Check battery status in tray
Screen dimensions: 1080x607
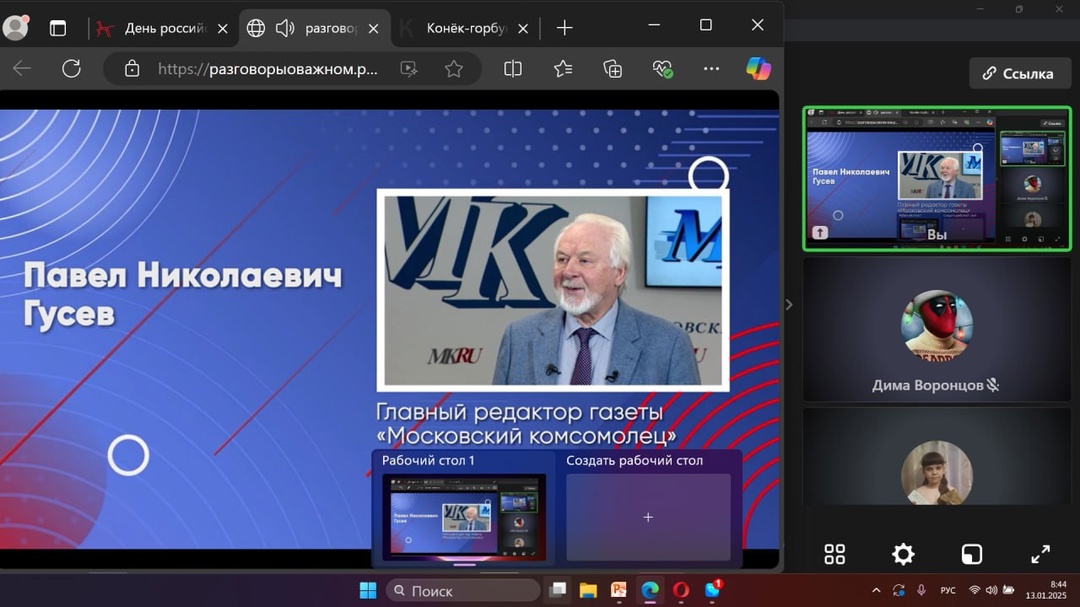click(x=1008, y=590)
